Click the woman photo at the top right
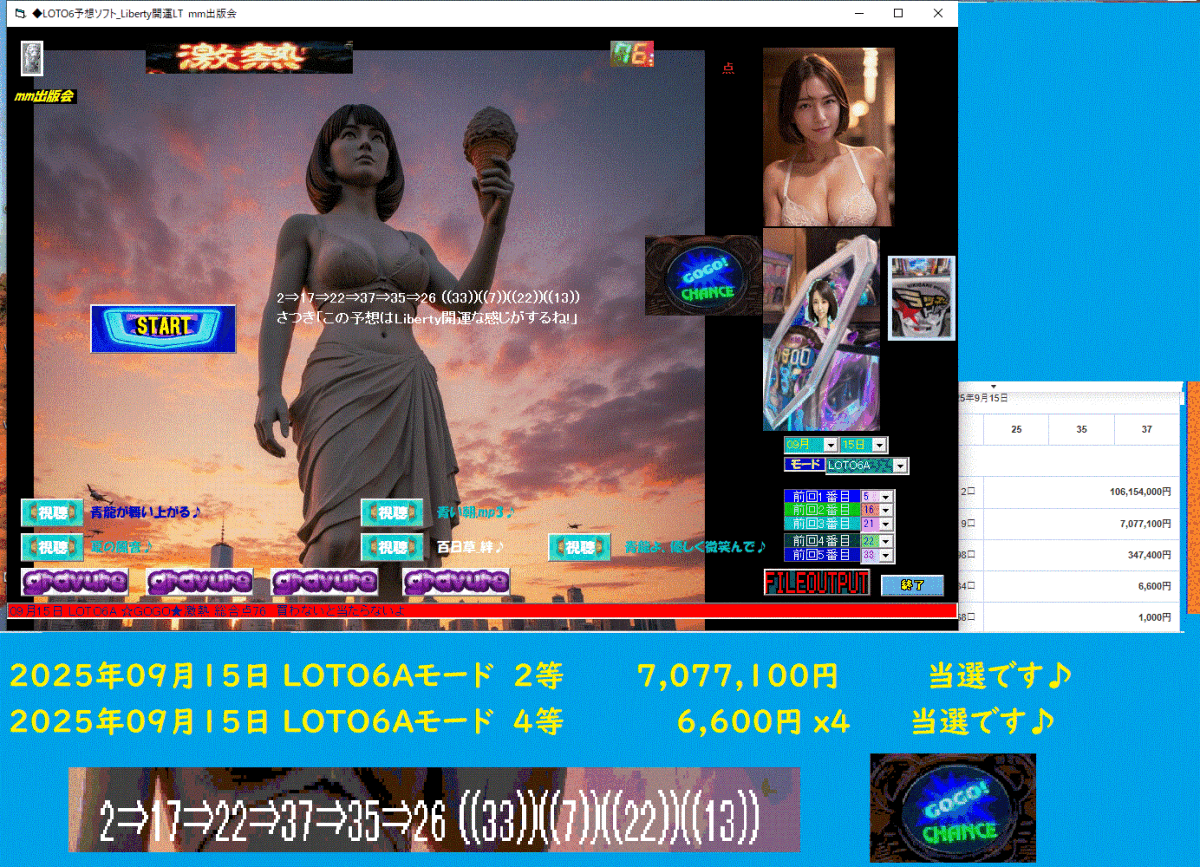This screenshot has width=1200, height=867. click(828, 137)
